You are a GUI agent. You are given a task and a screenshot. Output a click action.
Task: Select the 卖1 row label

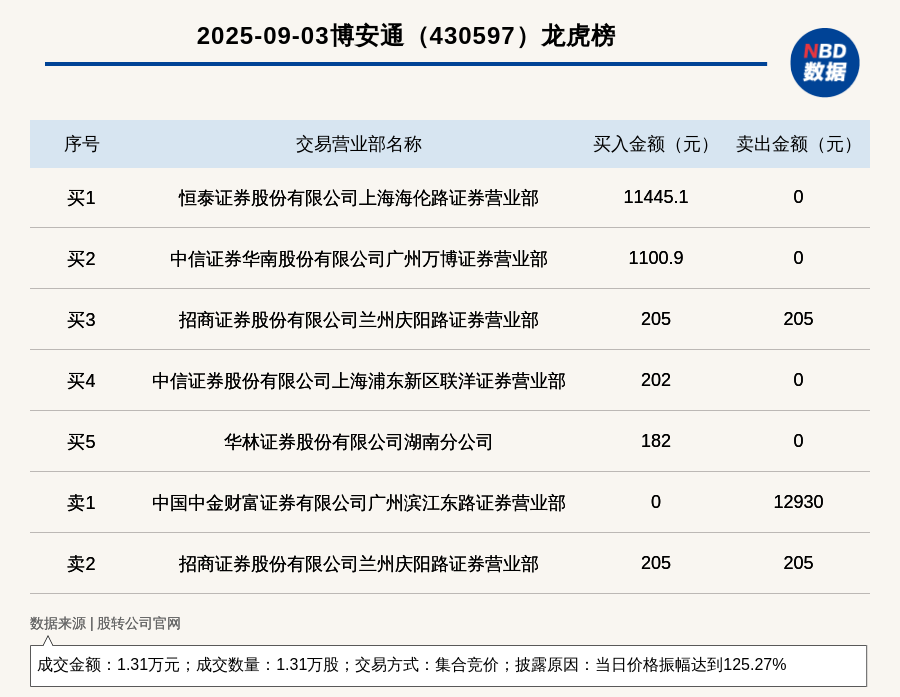tap(82, 503)
